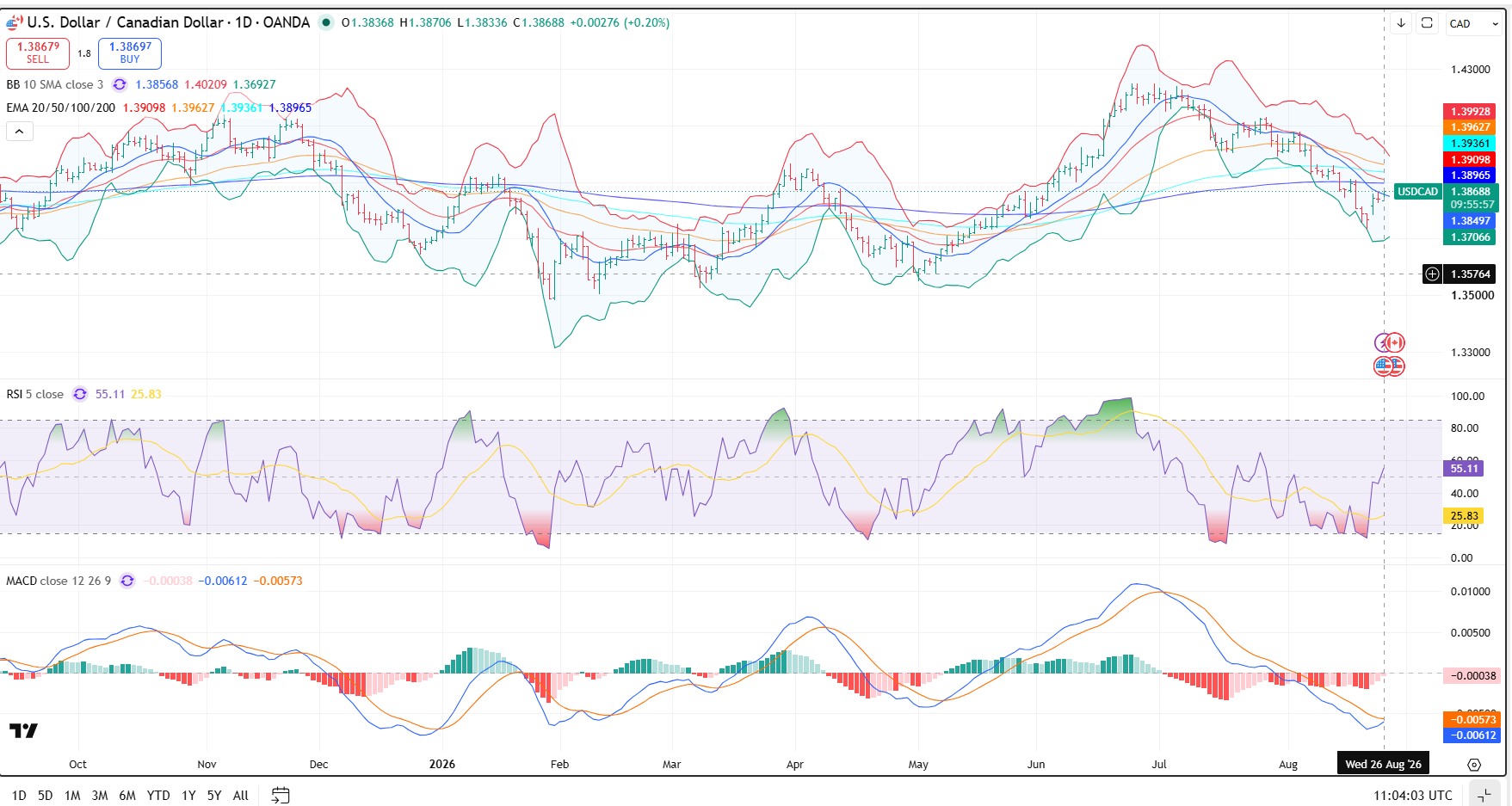
Task: Click the Oct label on time axis
Action: 77,764
